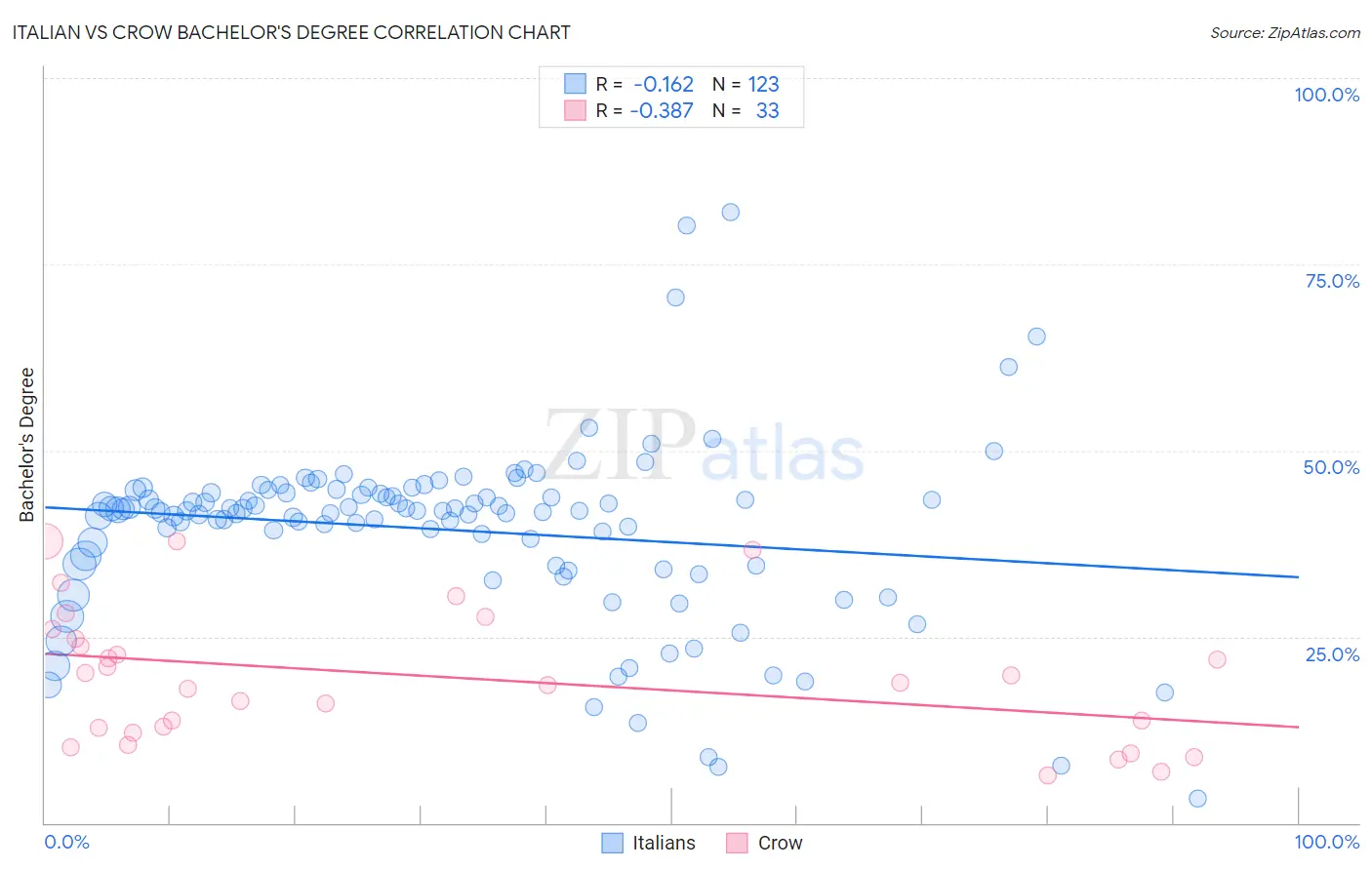Open the Source: ZipAtlas.com link
This screenshot has width=1372, height=870.
[x=1285, y=32]
